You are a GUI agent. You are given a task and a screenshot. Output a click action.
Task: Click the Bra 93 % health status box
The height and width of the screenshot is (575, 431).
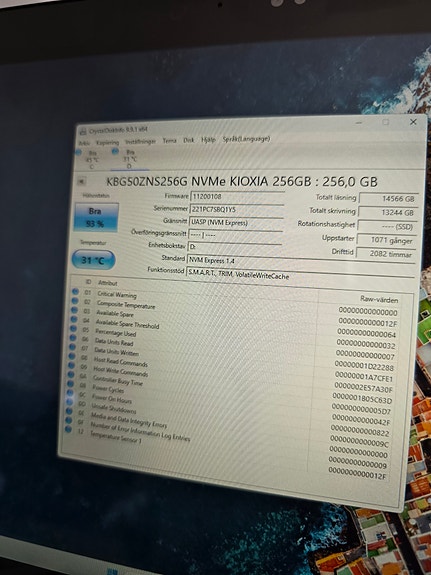click(96, 217)
